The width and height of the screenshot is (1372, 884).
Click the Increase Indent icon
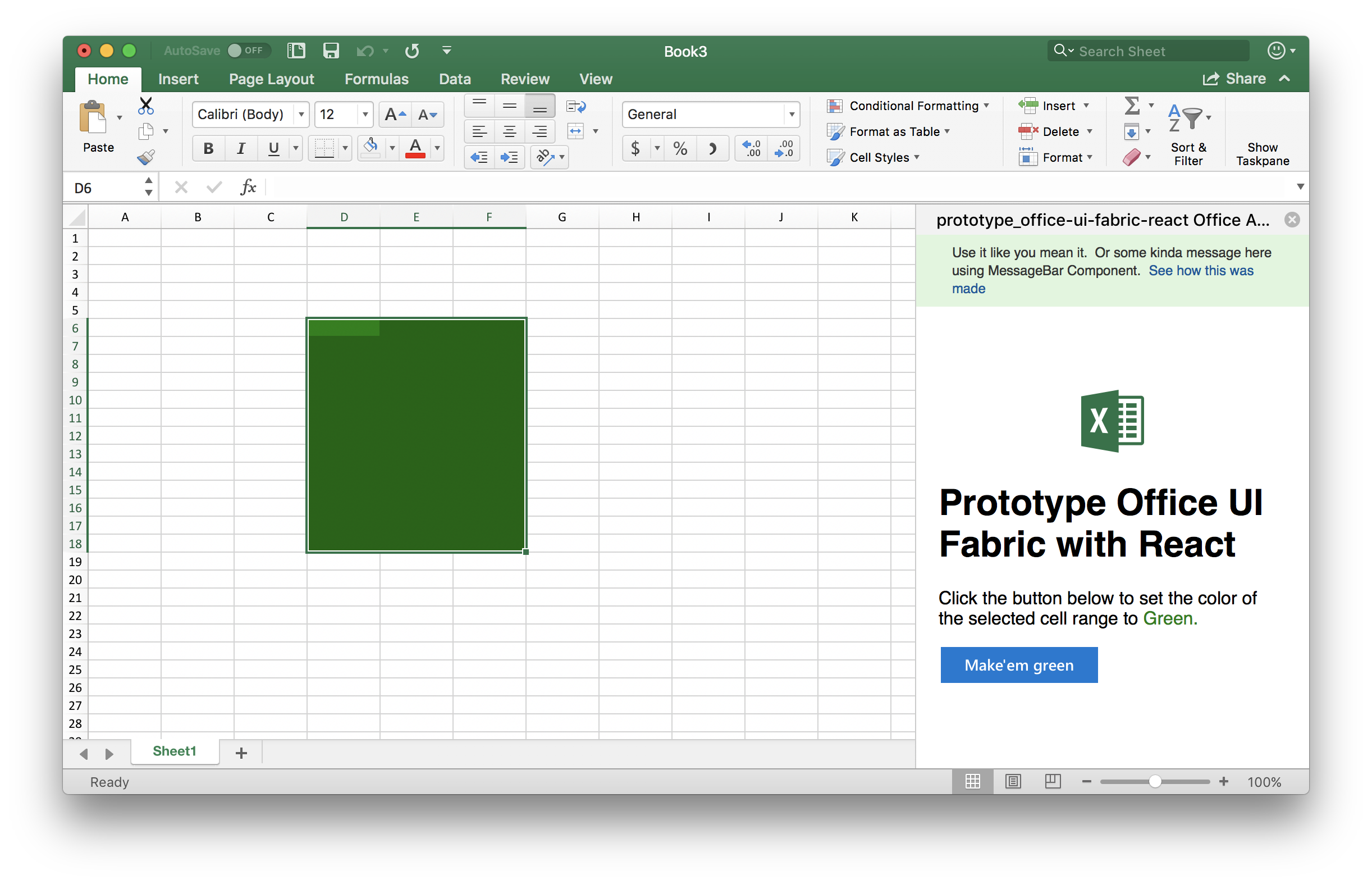[x=509, y=157]
